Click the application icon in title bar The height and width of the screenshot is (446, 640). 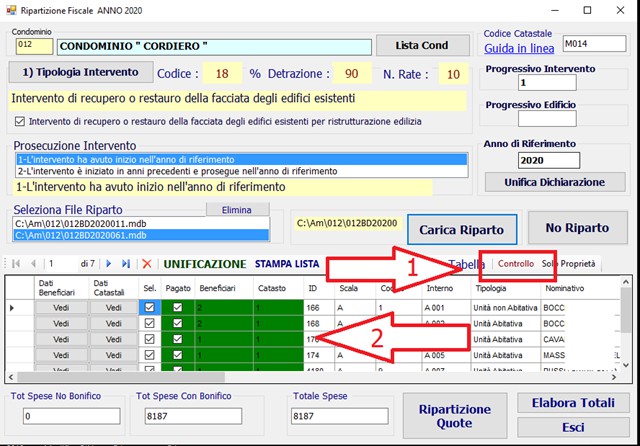click(x=11, y=10)
